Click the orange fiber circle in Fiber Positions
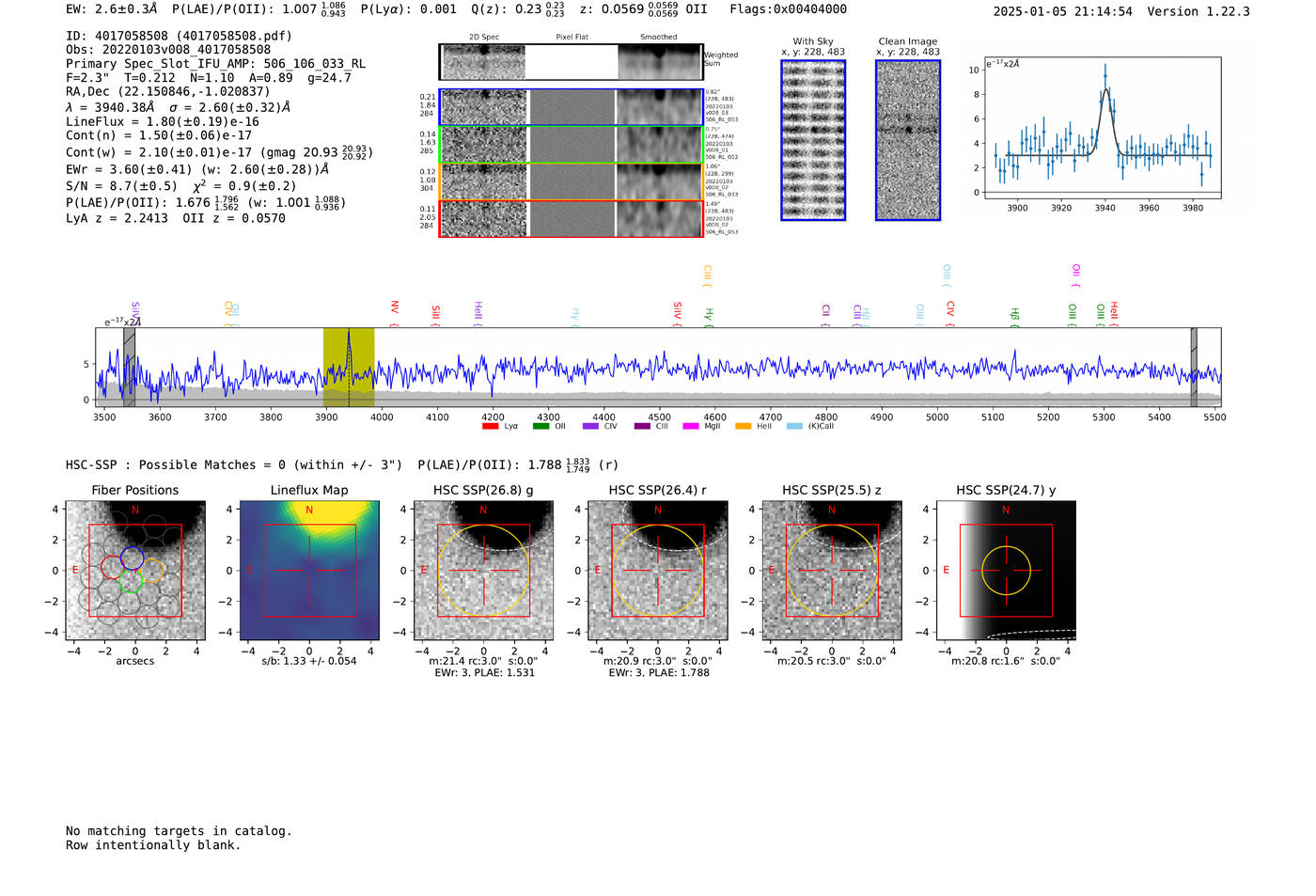Viewport: 1316px width, 896px height. click(152, 571)
